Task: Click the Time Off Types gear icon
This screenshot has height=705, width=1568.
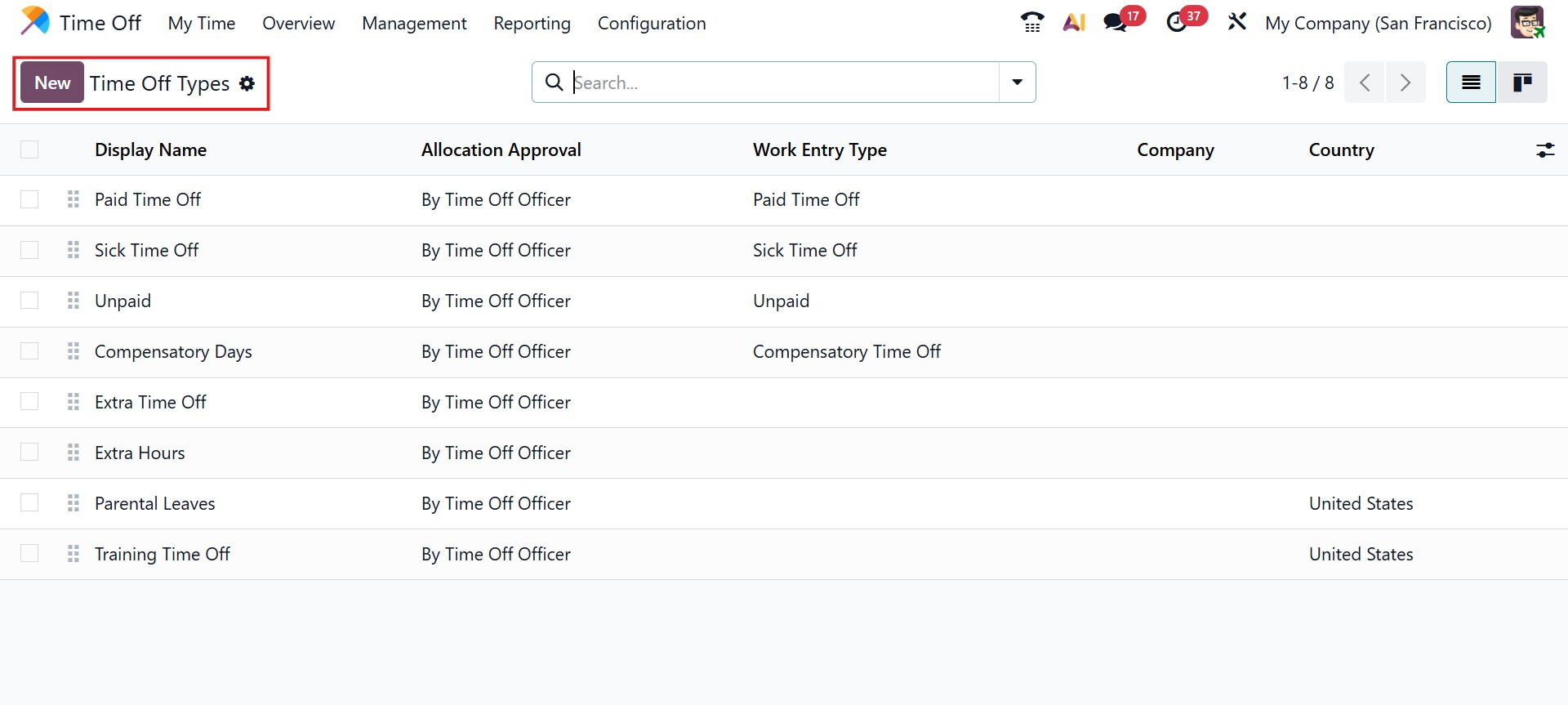Action: (247, 83)
